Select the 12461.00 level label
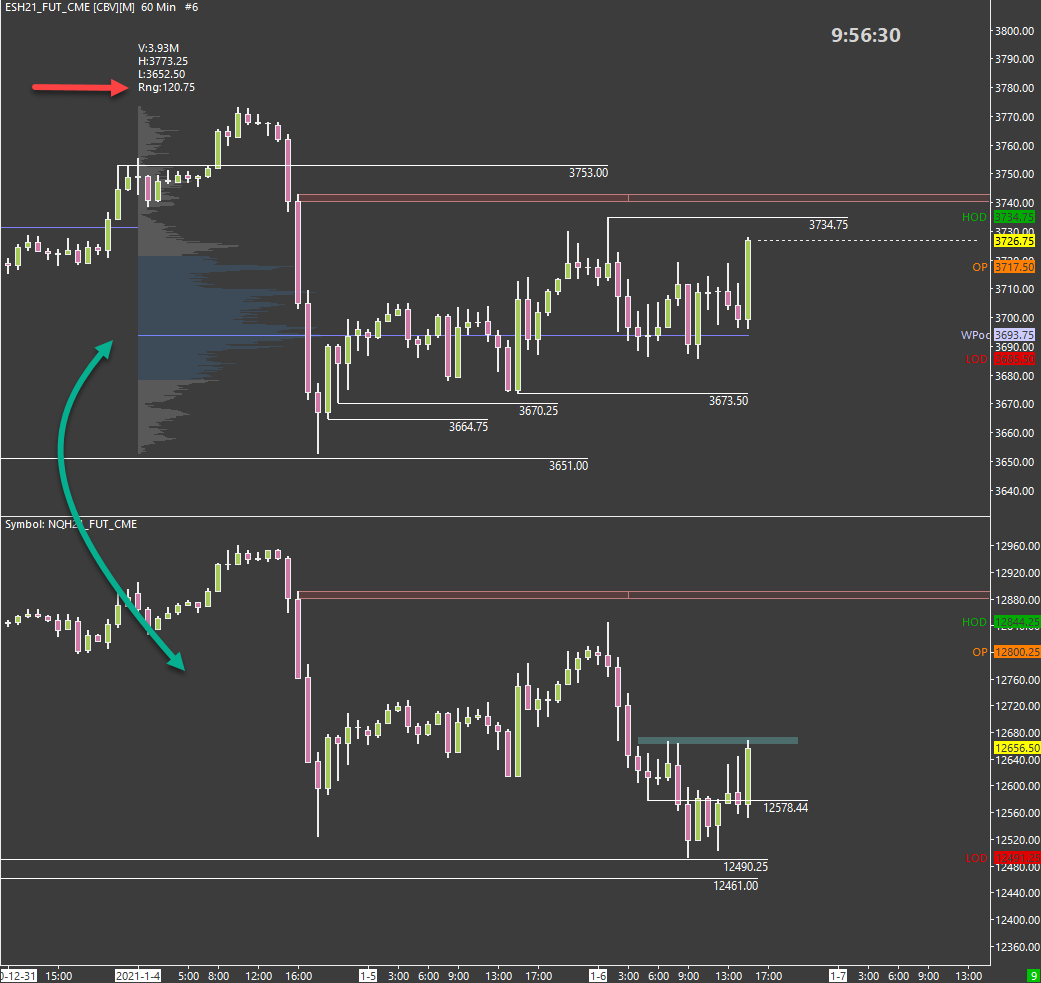Viewport: 1041px width, 983px height. pyautogui.click(x=736, y=886)
